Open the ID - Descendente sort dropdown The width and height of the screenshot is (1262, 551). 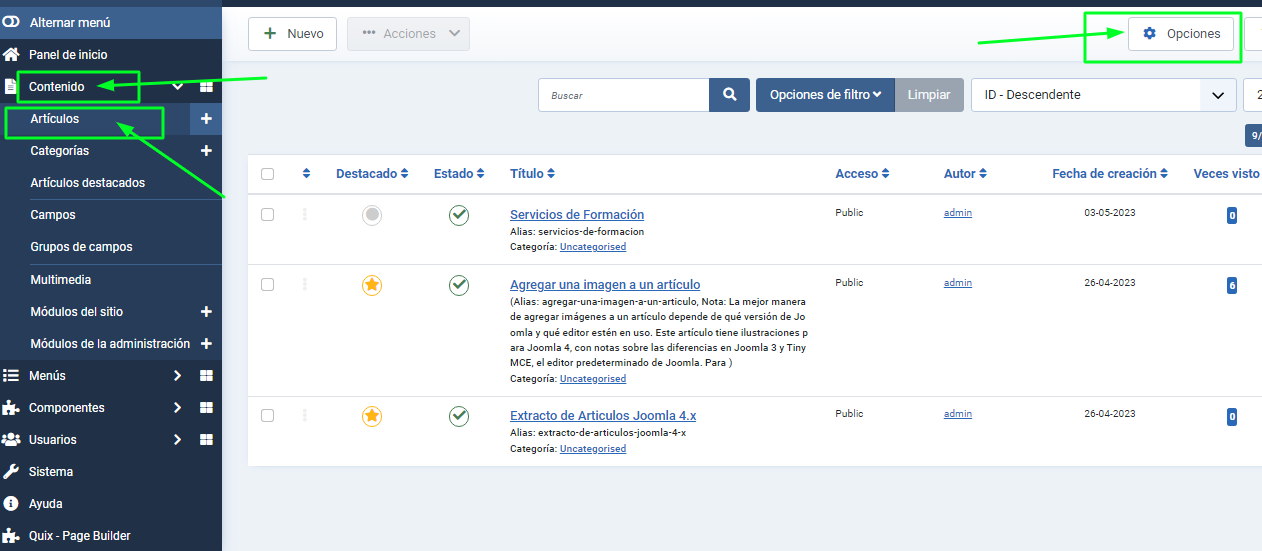pyautogui.click(x=1103, y=95)
